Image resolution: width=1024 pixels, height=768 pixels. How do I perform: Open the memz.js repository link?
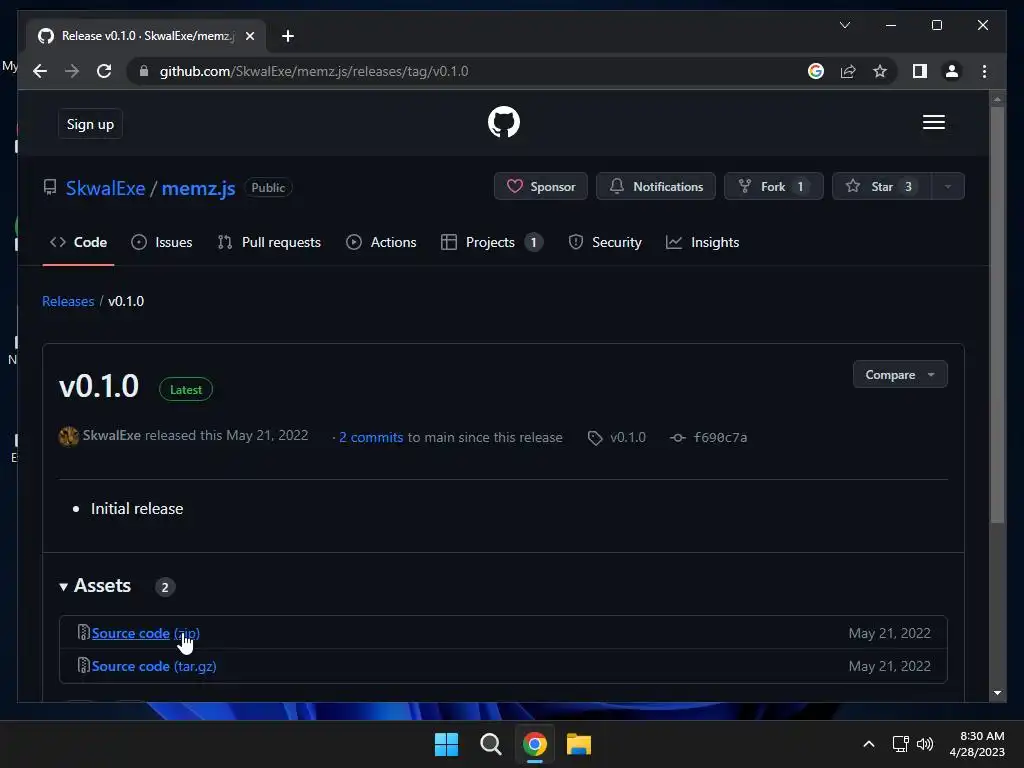coord(199,188)
